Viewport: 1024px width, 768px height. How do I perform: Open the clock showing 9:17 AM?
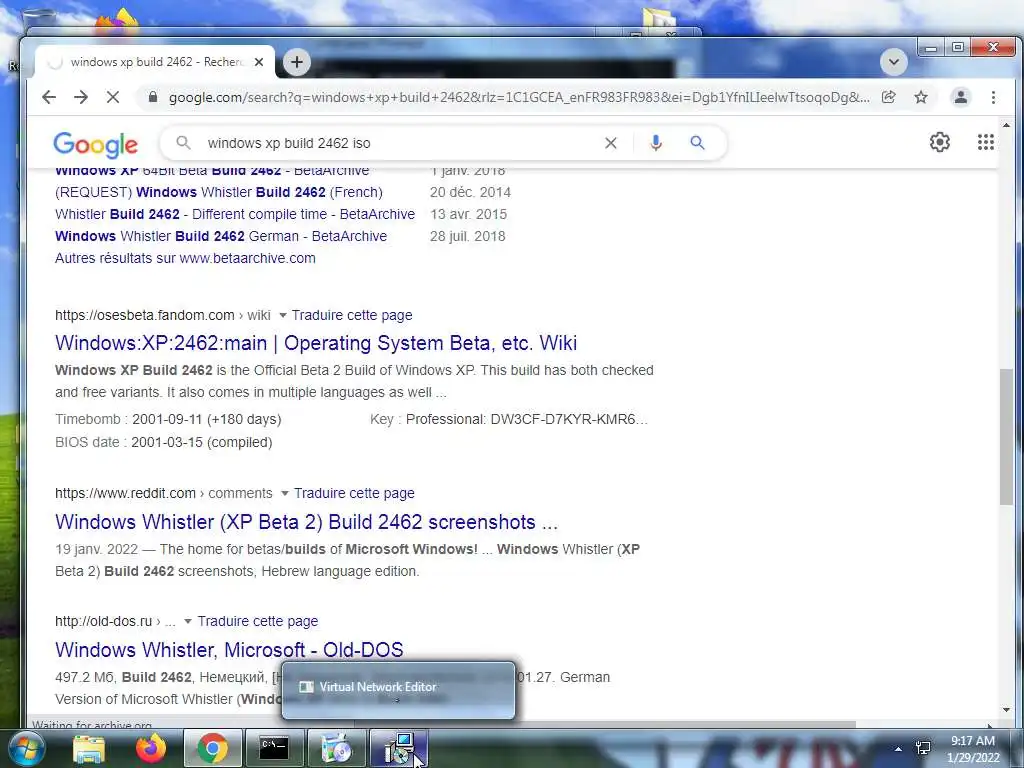(973, 749)
